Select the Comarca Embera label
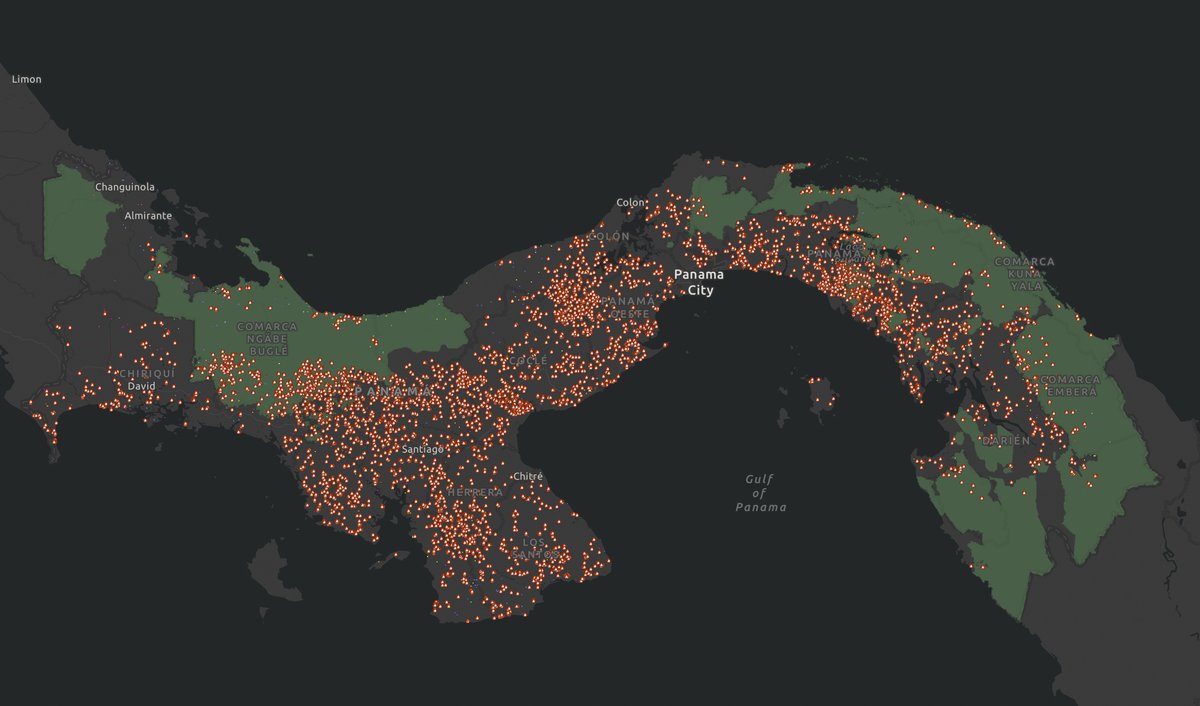The height and width of the screenshot is (706, 1200). (x=1070, y=385)
